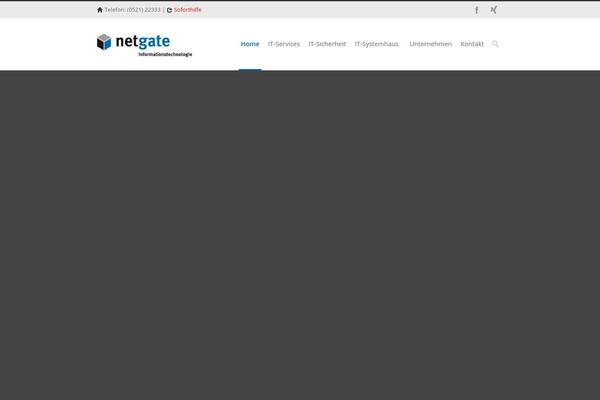Image resolution: width=600 pixels, height=400 pixels.
Task: Click the Informationstechnologie tagline
Action: [165, 54]
